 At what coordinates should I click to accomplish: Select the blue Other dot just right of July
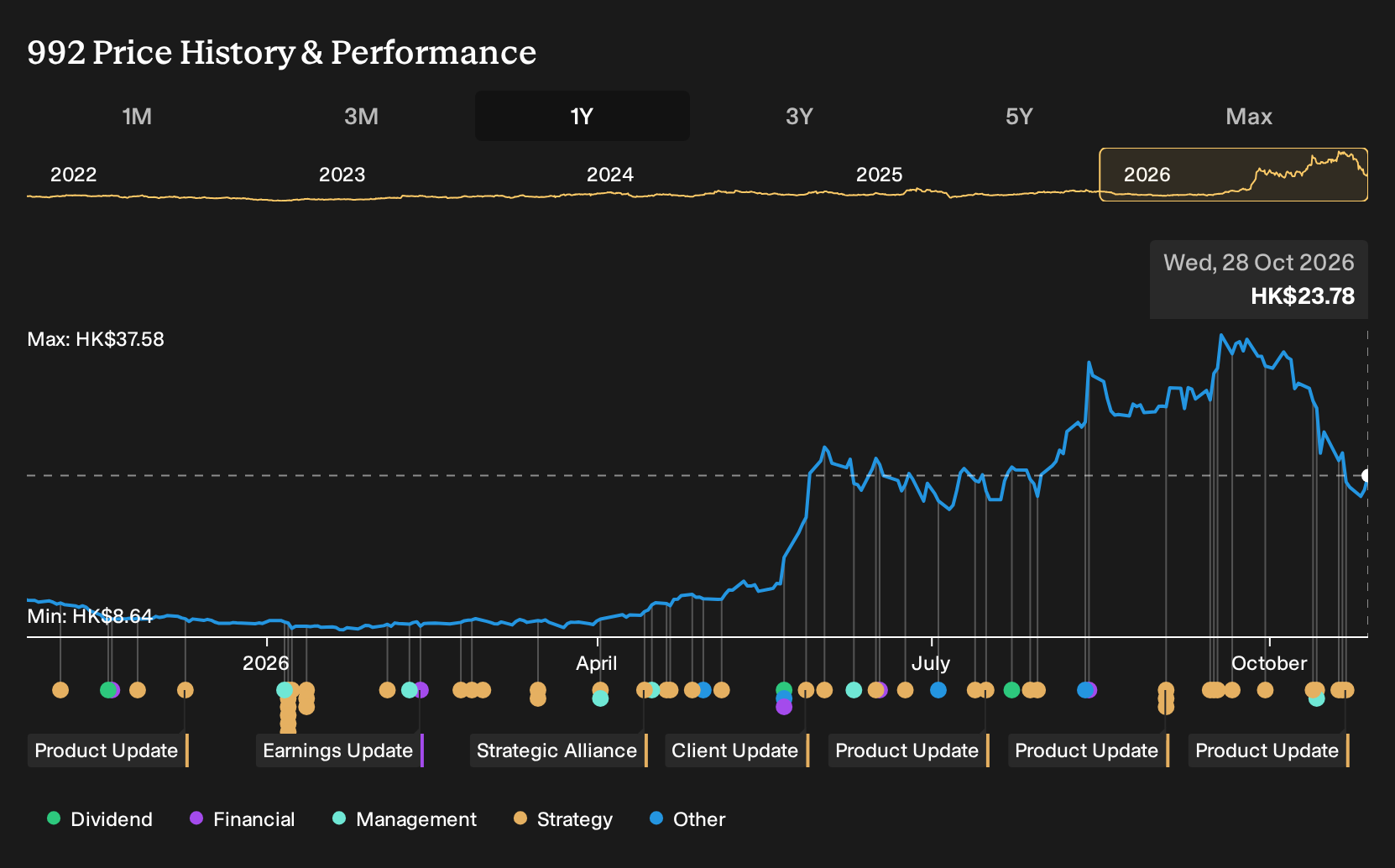click(938, 690)
